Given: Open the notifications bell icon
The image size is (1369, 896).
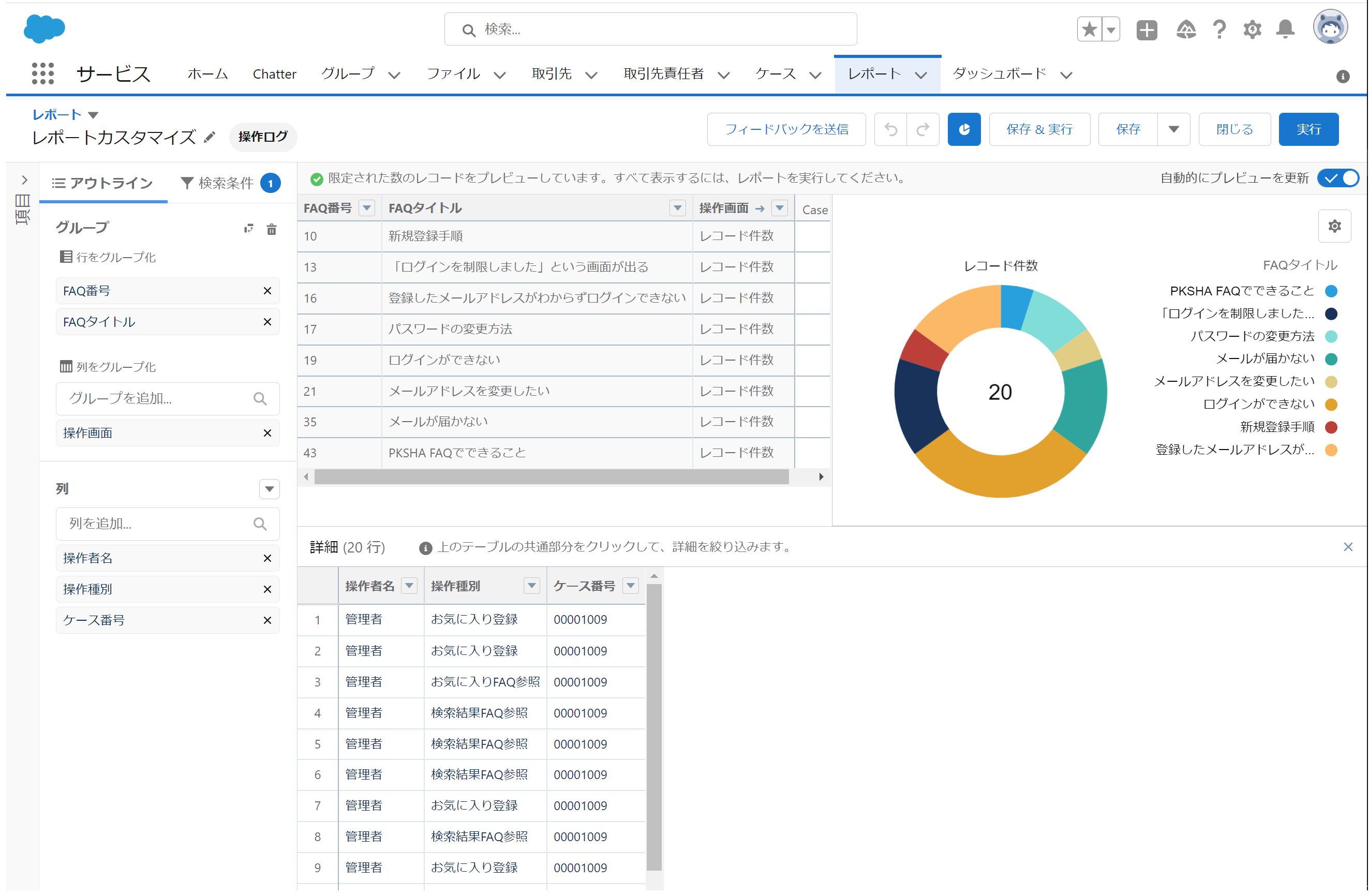Looking at the screenshot, I should [x=1285, y=29].
